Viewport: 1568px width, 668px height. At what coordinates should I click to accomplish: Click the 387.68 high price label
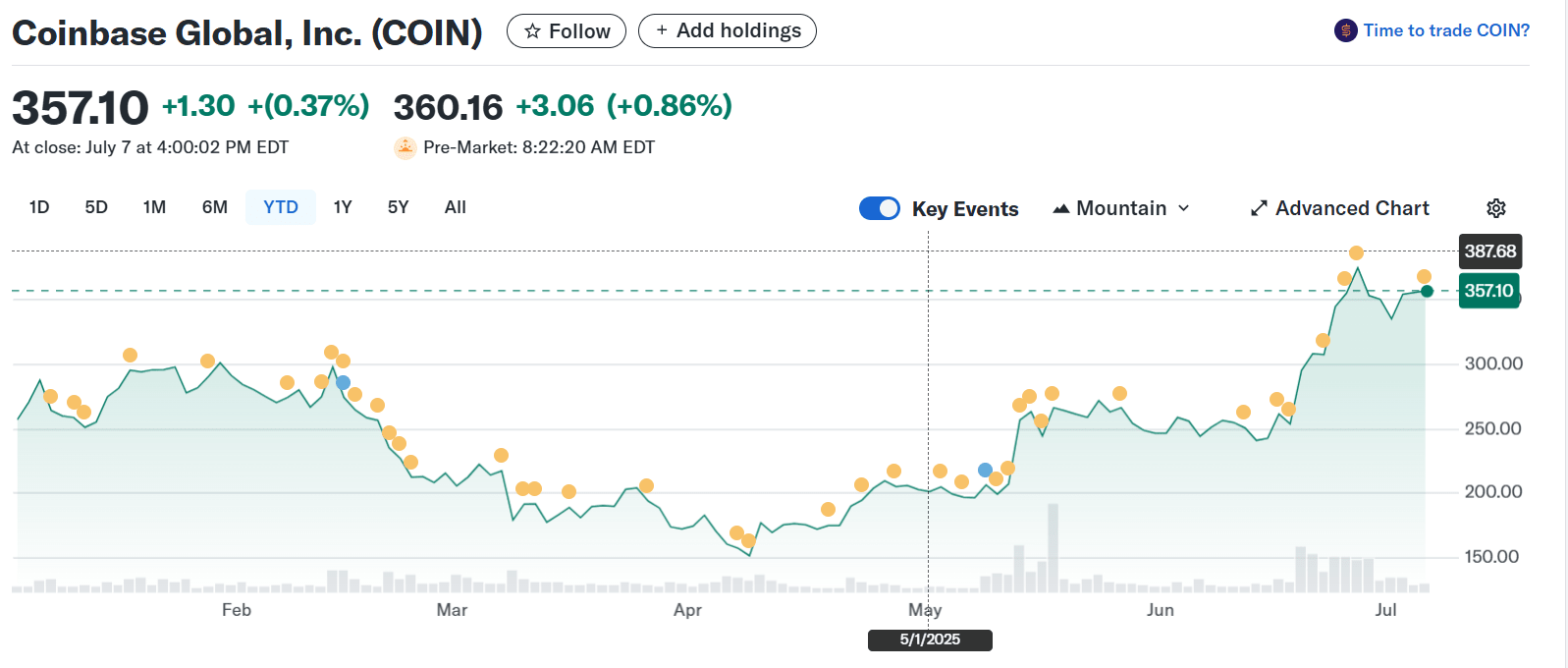click(1490, 251)
